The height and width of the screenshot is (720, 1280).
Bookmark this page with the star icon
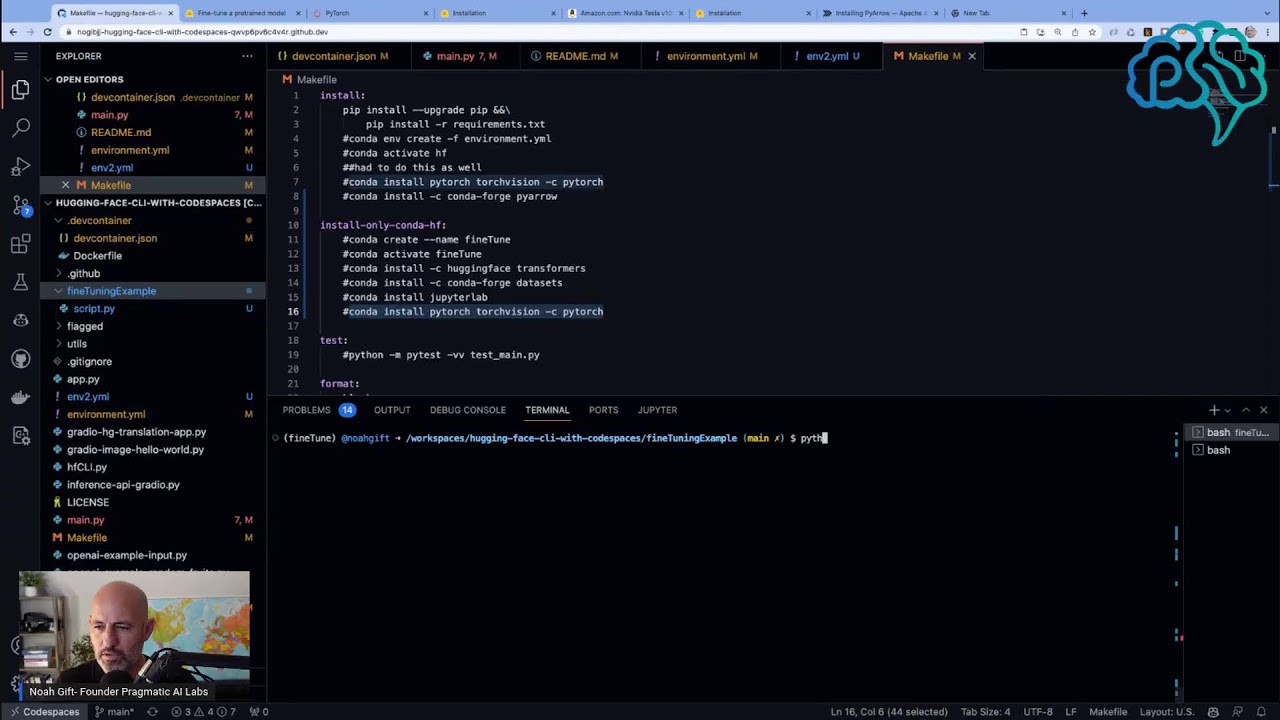(x=1092, y=32)
